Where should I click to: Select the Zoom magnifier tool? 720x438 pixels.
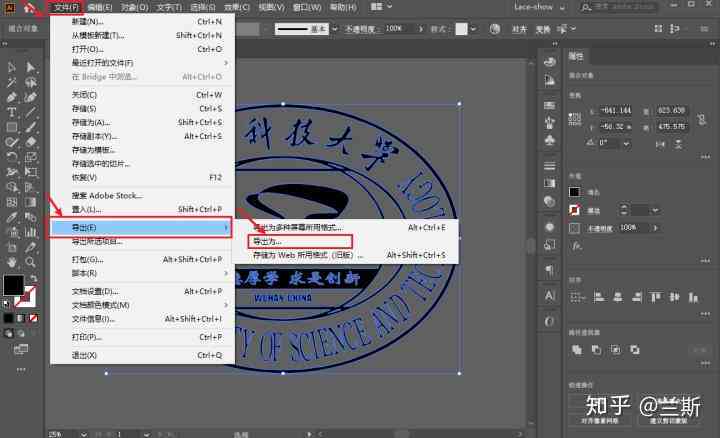(x=31, y=262)
